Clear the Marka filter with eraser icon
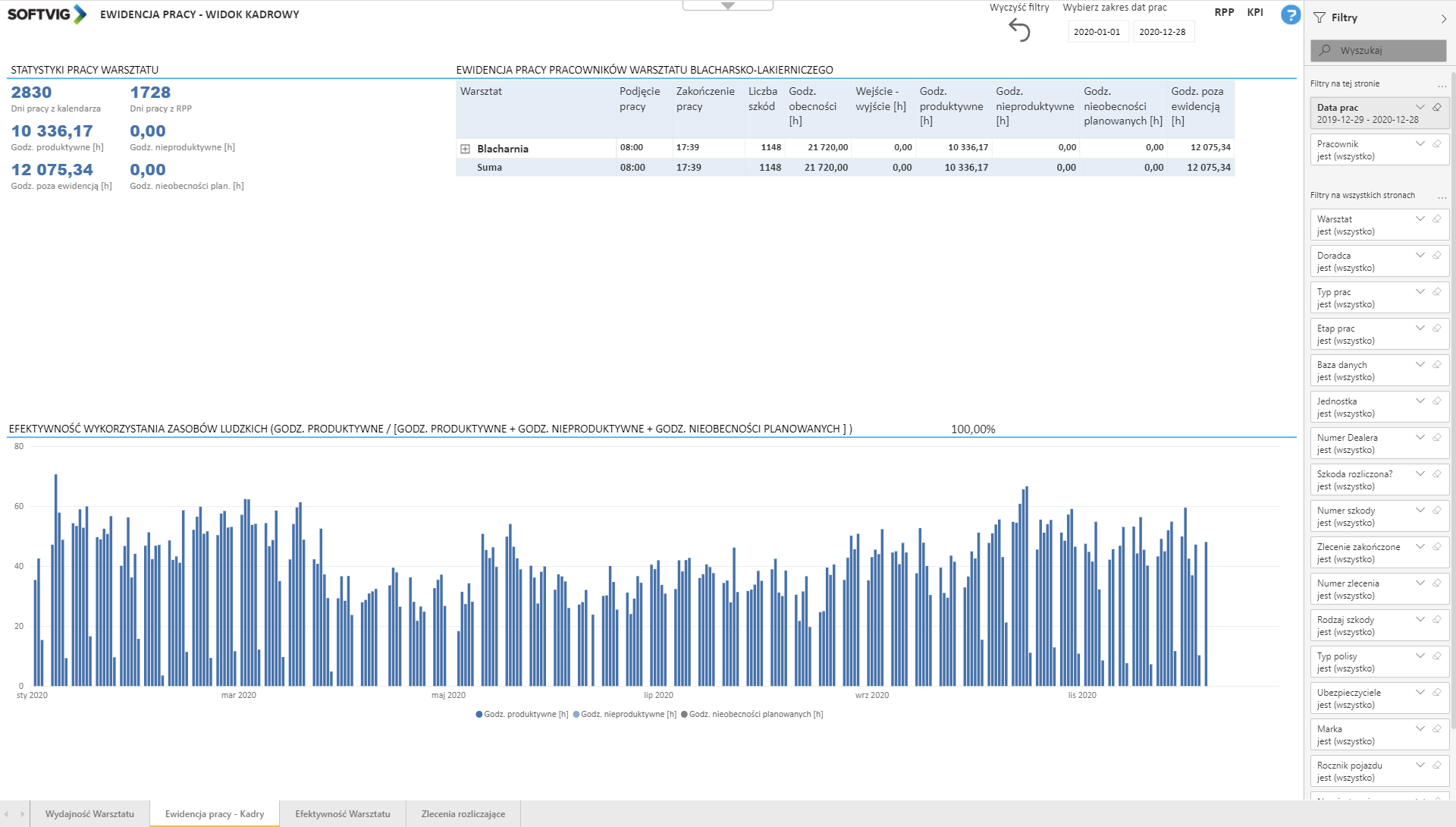 (x=1436, y=728)
